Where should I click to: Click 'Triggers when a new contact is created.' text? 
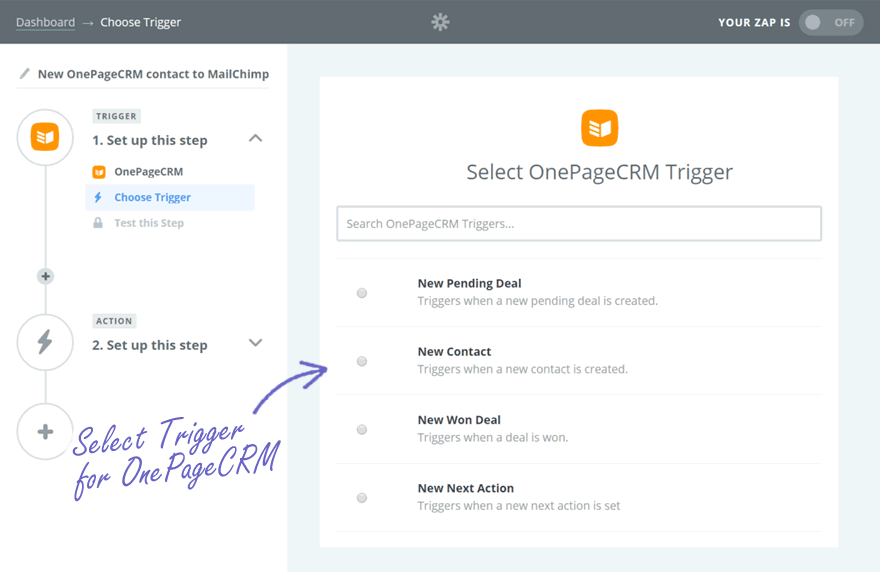(522, 369)
